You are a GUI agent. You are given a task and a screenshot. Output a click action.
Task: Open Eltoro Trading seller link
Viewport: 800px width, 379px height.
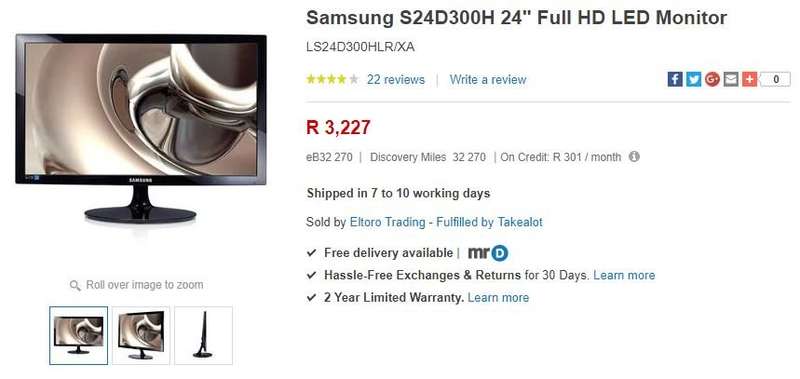point(387,222)
